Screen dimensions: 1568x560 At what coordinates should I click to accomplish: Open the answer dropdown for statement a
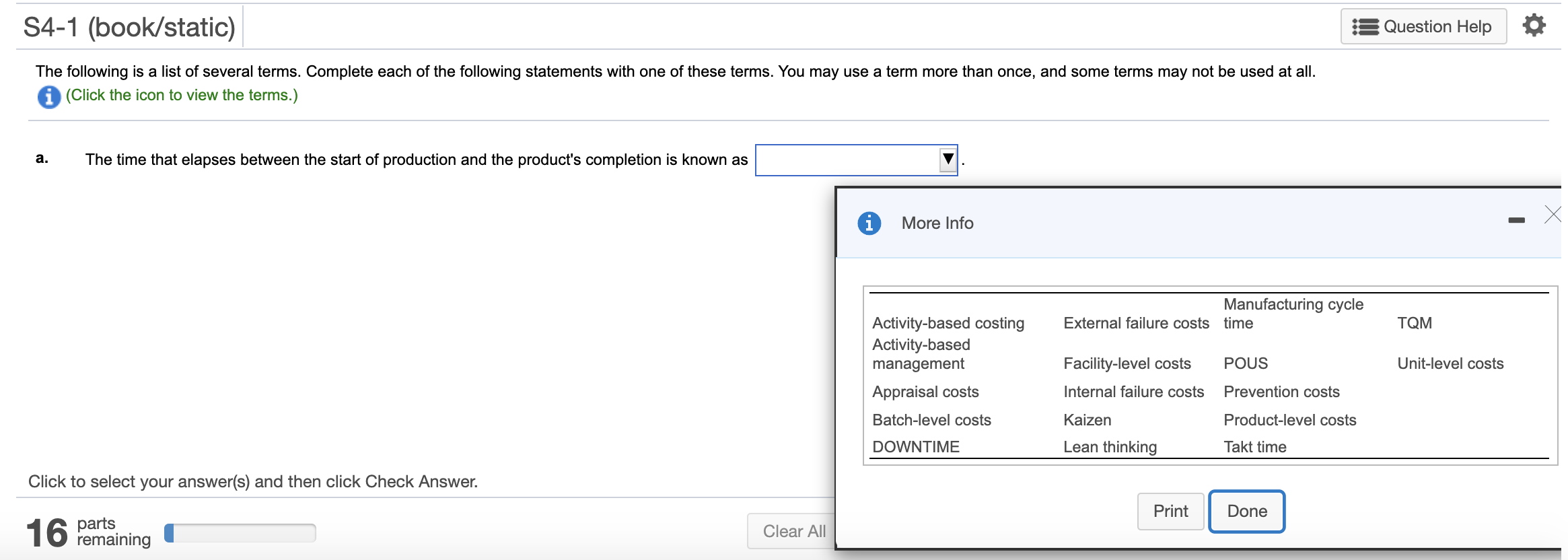pyautogui.click(x=848, y=160)
